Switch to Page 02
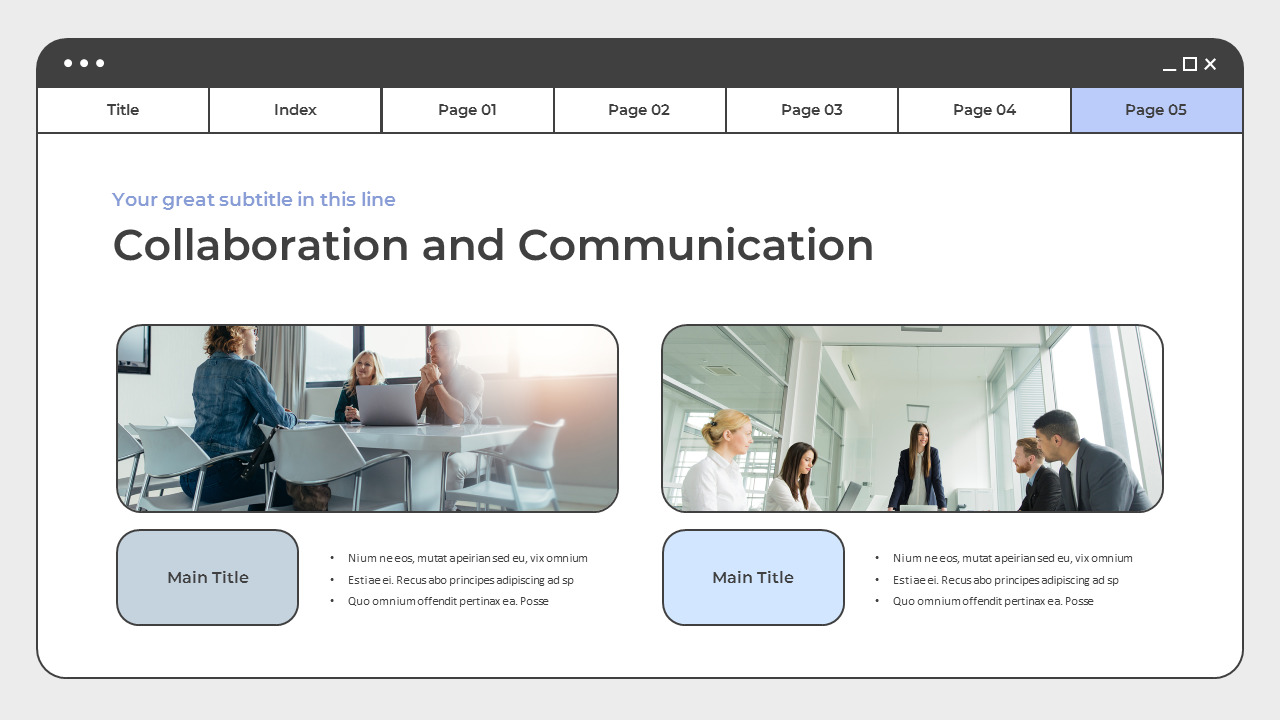Image resolution: width=1280 pixels, height=720 pixels. 639,110
